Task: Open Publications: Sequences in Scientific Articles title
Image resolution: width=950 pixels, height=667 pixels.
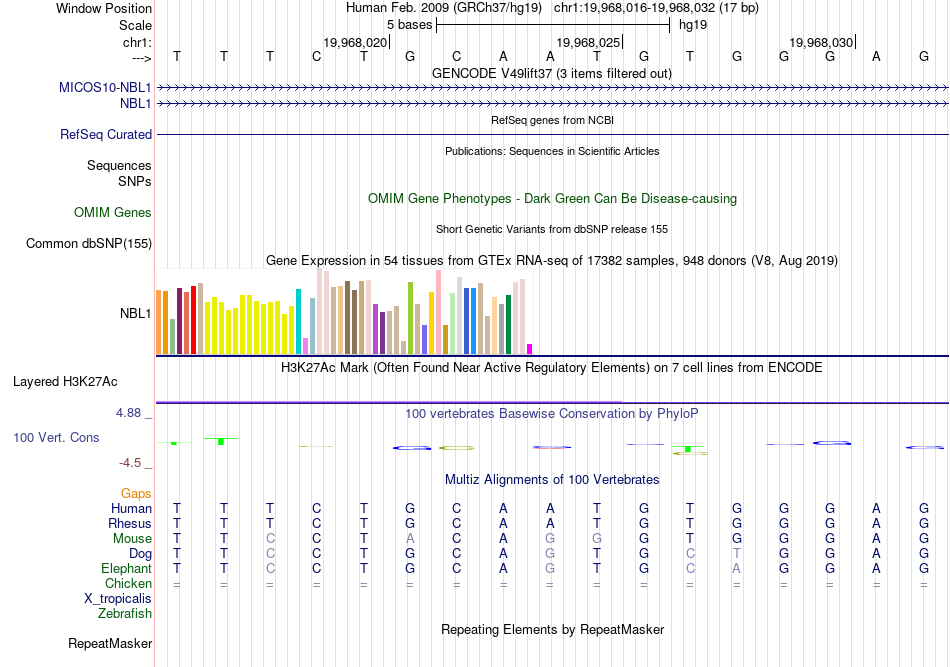Action: (x=552, y=151)
